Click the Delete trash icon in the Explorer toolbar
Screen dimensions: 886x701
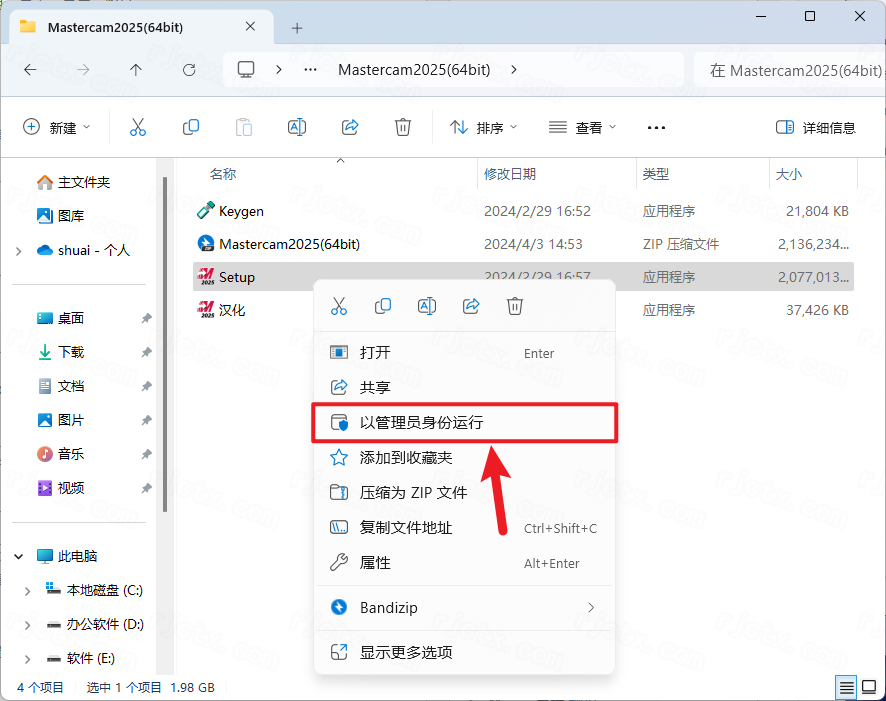coord(403,127)
